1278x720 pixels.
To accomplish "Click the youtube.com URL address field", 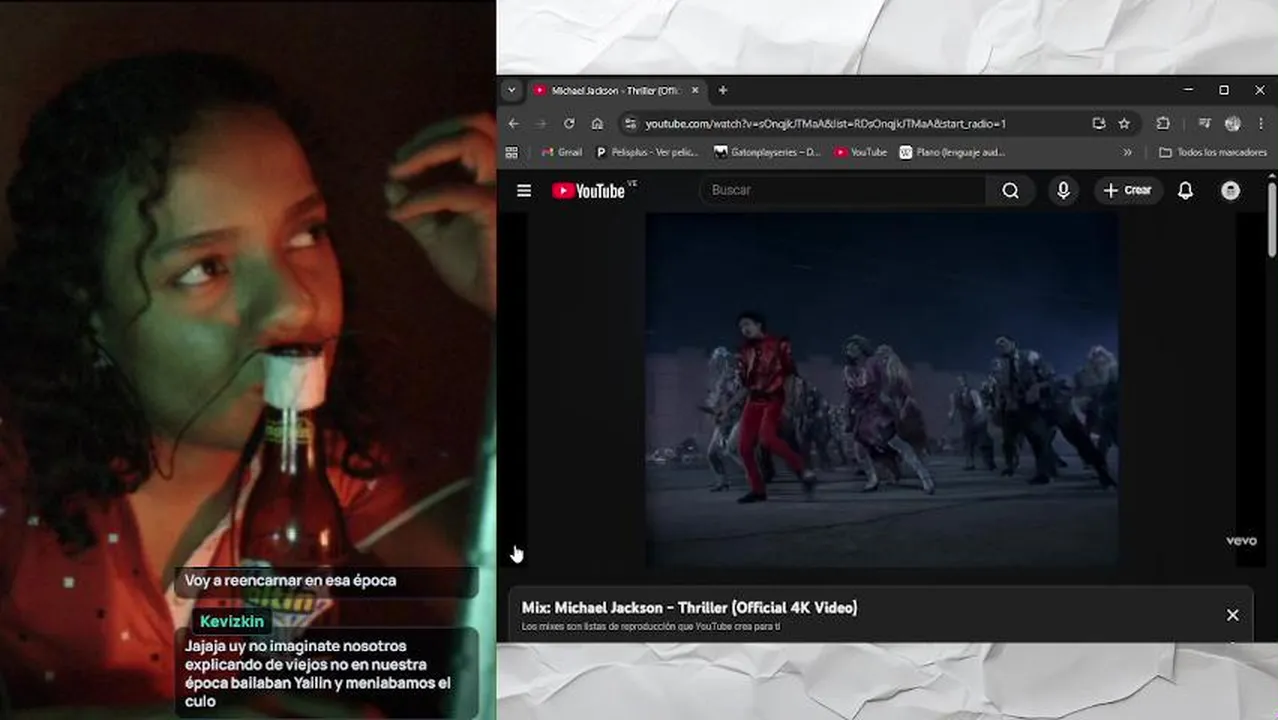I will tap(825, 124).
